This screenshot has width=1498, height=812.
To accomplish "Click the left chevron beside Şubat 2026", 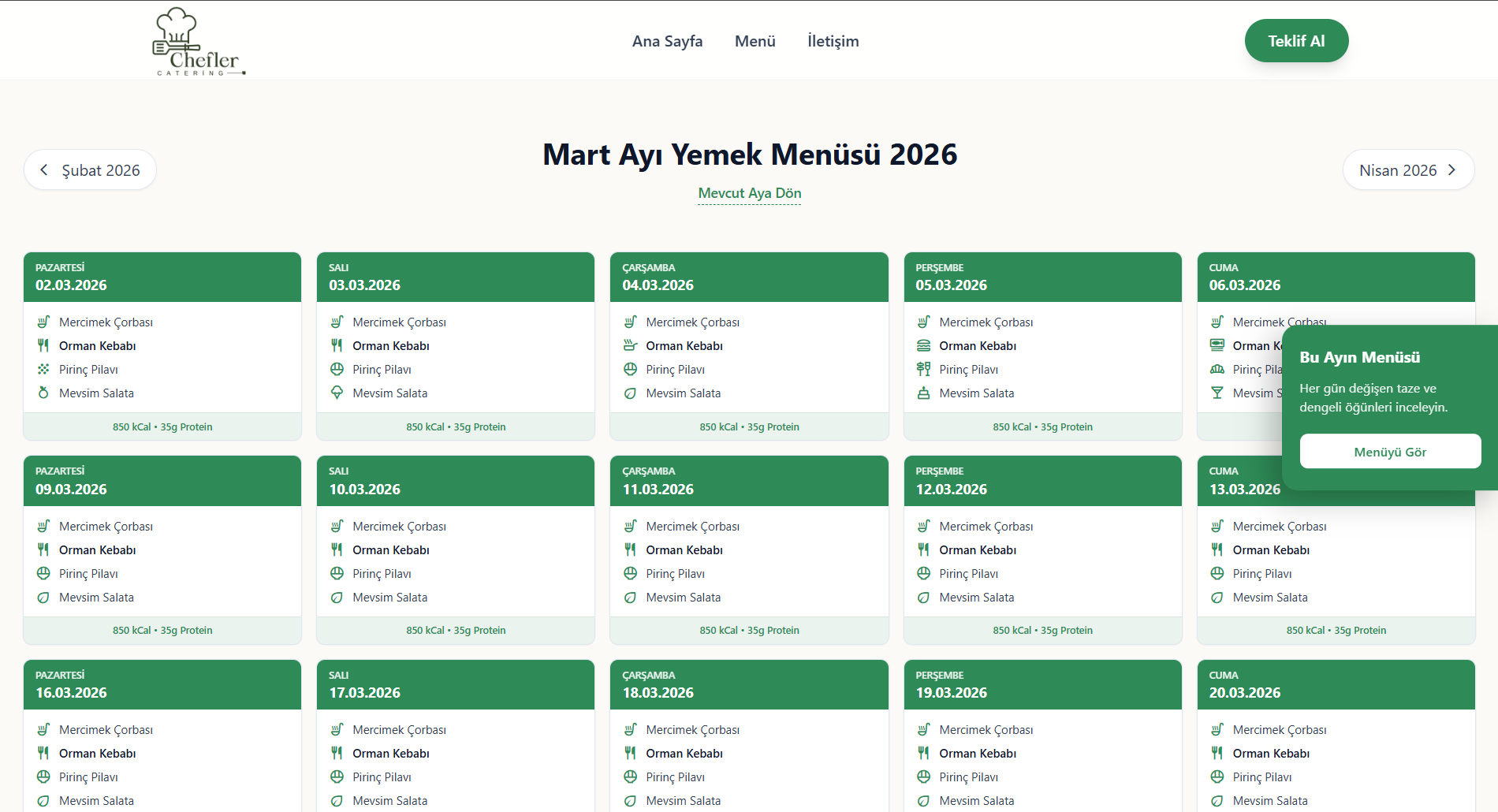I will [x=44, y=169].
